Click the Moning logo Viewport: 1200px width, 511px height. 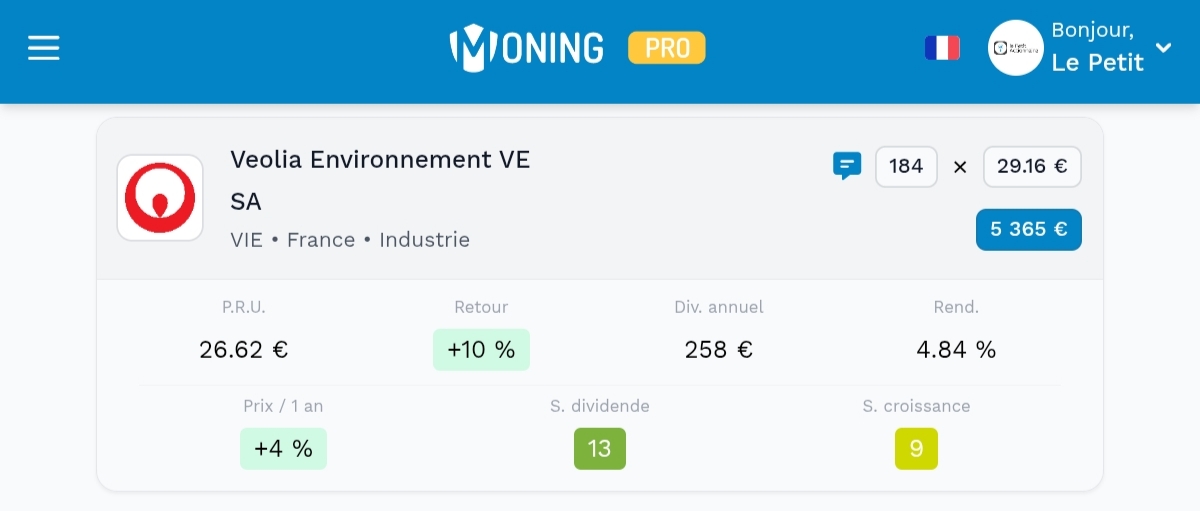(x=527, y=48)
